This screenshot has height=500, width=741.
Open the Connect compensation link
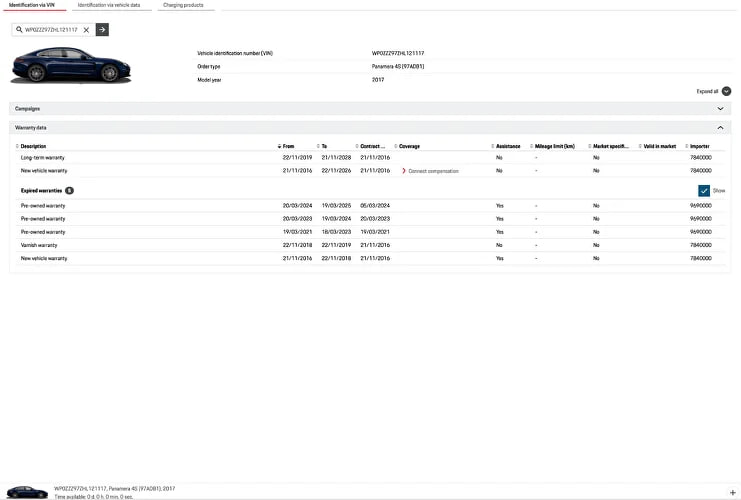(433, 171)
